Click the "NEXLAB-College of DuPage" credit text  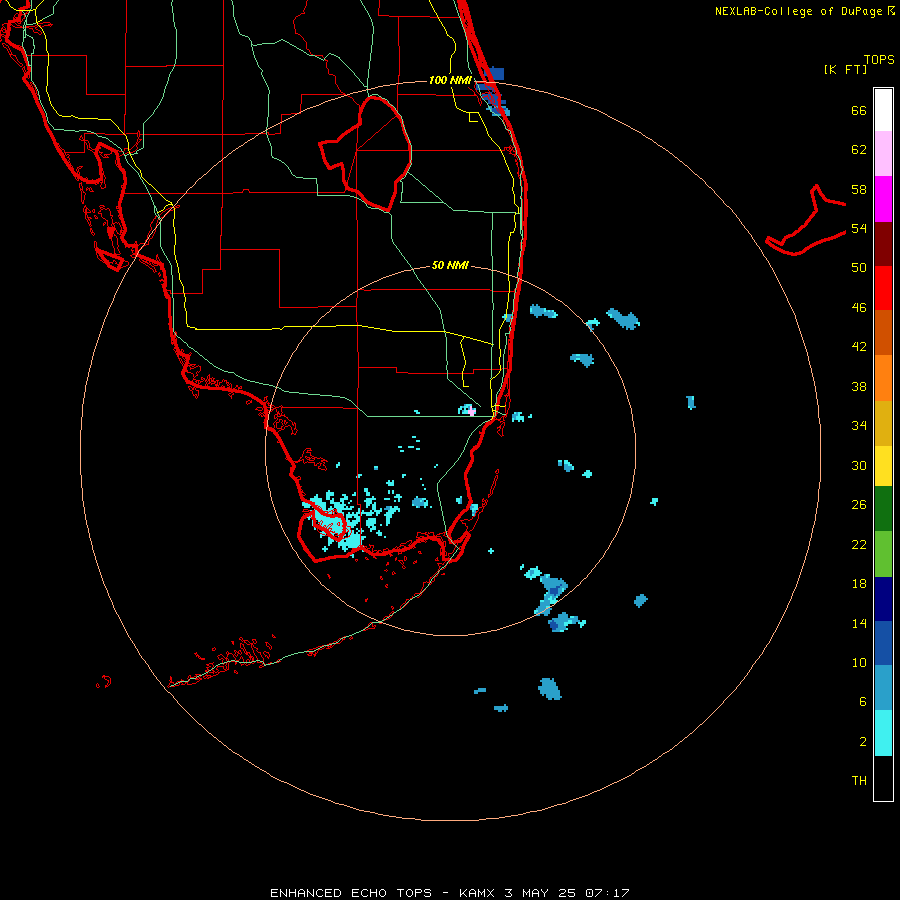click(799, 11)
